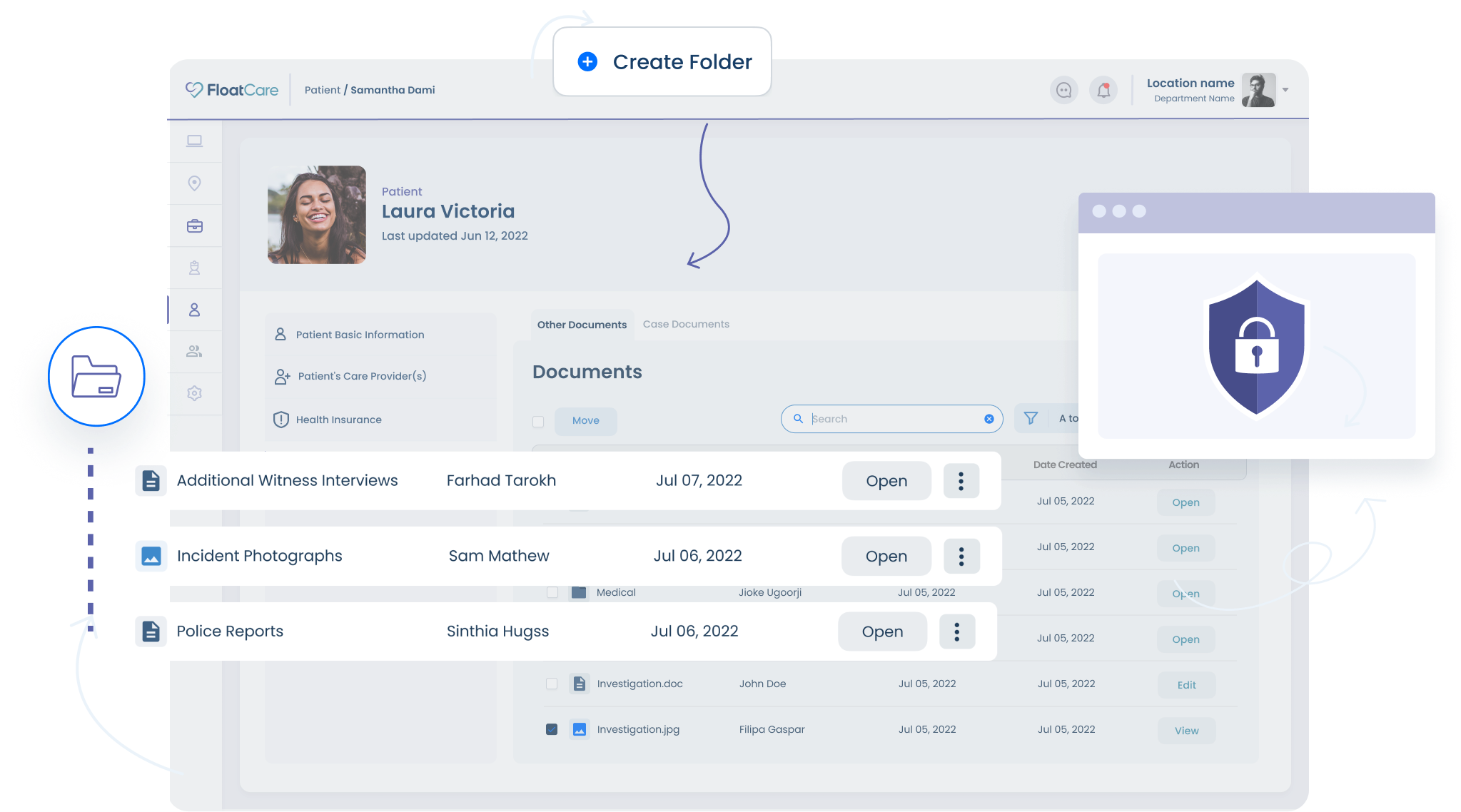The width and height of the screenshot is (1461, 812).
Task: Tick the select-all checkbox beside Move
Action: 538,422
